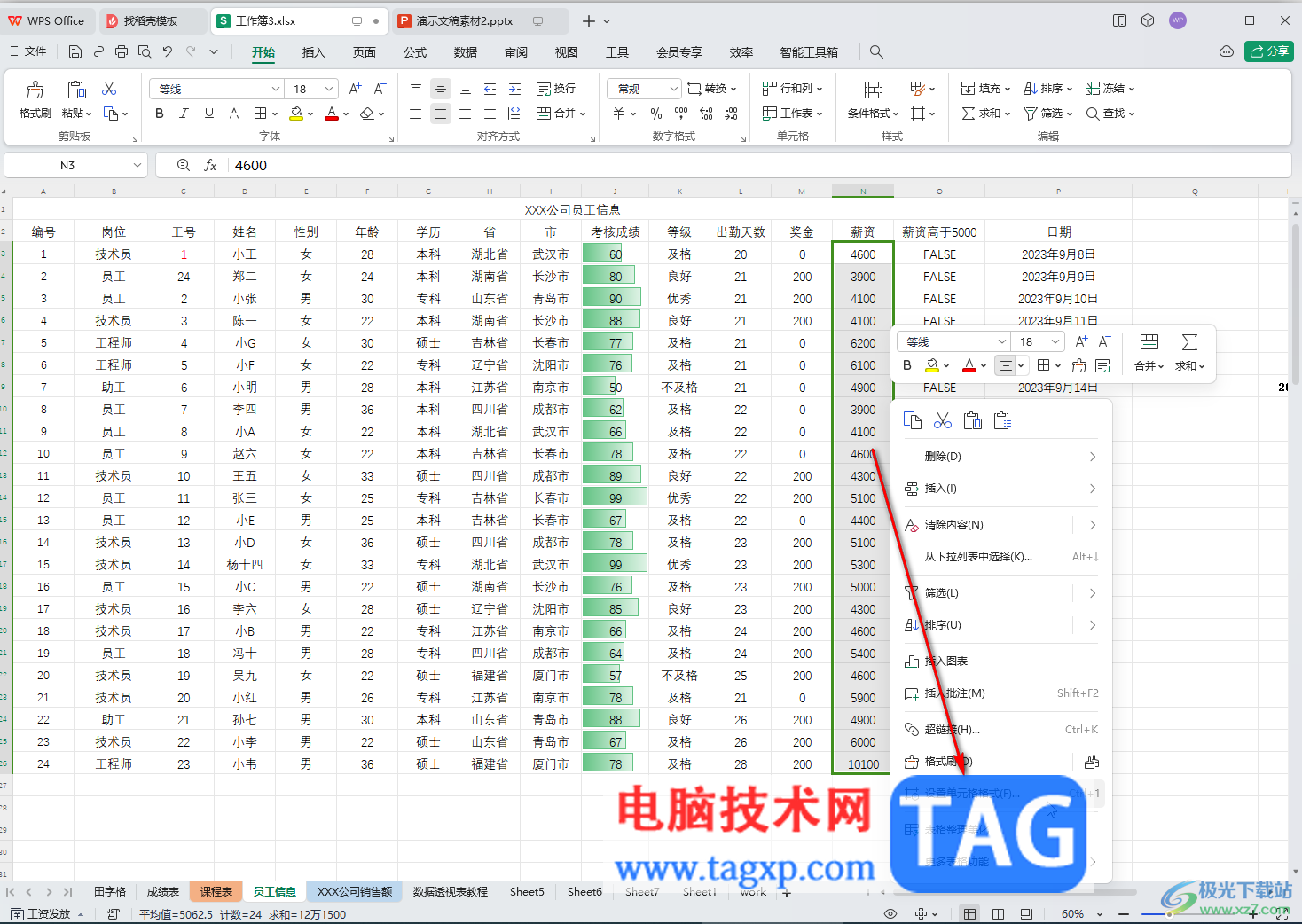The image size is (1302, 924).
Task: Click the ribbon Paste (粘贴) clipboard icon
Action: click(76, 90)
